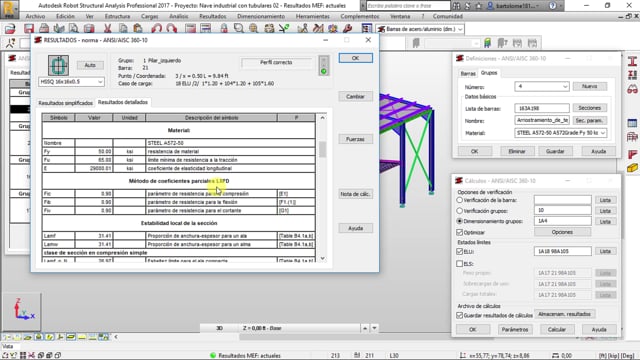Click the help question mark icon in title bar

click(552, 6)
